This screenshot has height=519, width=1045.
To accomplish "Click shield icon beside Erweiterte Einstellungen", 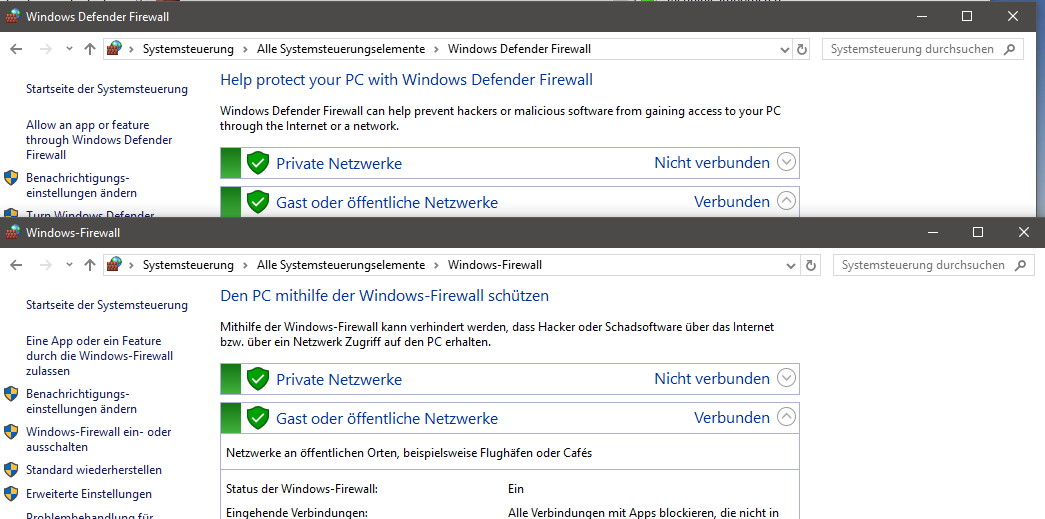I will (x=11, y=494).
